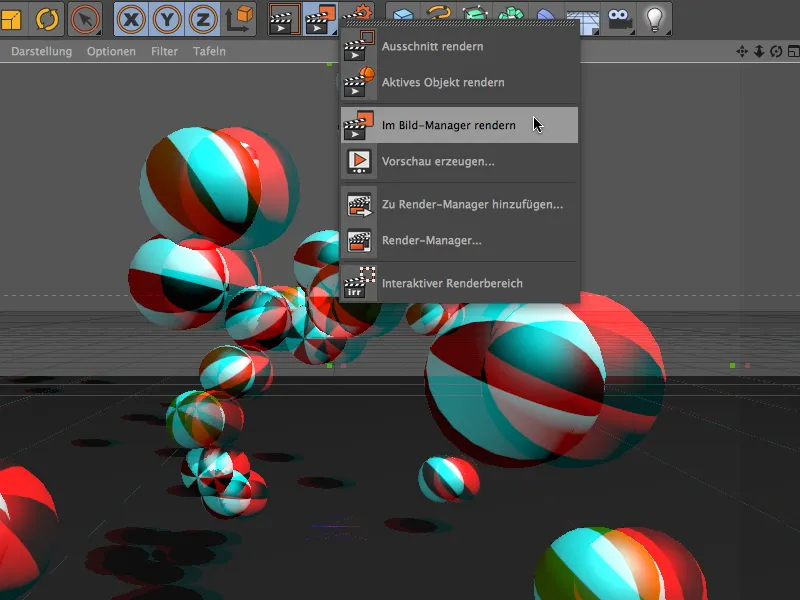Screen dimensions: 800x600
Task: Click the irr Interaktiver Renderbereich icon
Action: [359, 283]
